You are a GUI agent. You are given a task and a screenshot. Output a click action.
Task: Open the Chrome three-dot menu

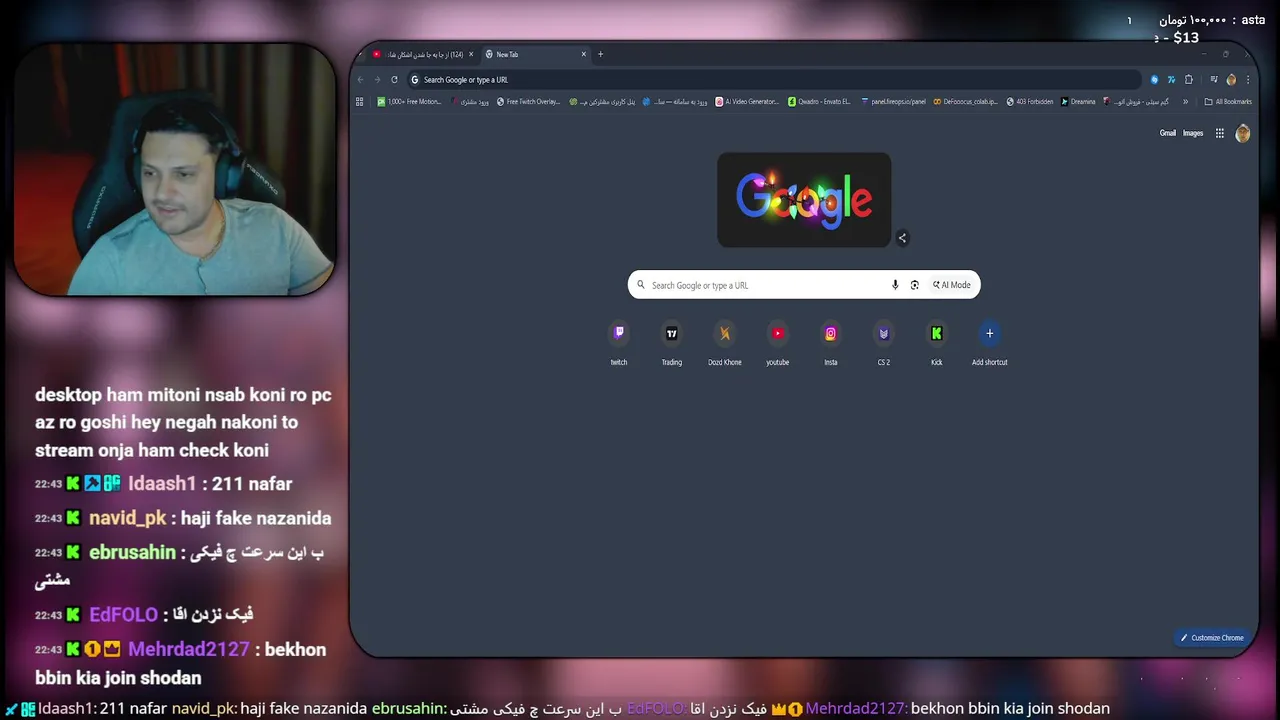[x=1247, y=80]
